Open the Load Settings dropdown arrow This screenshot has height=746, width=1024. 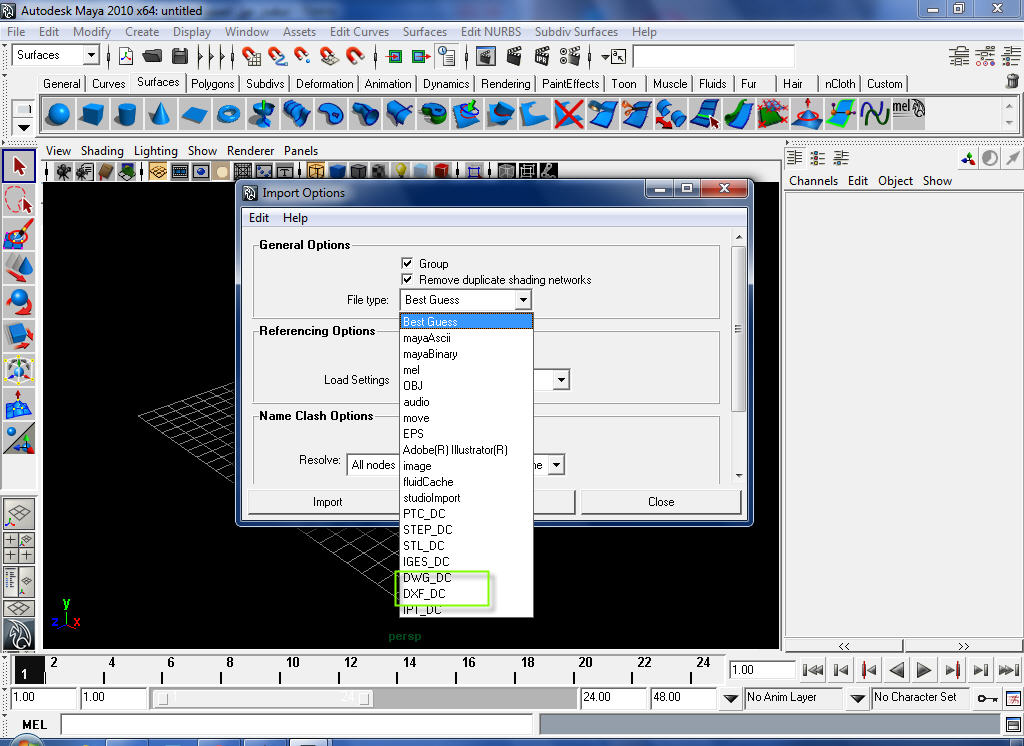[x=561, y=380]
